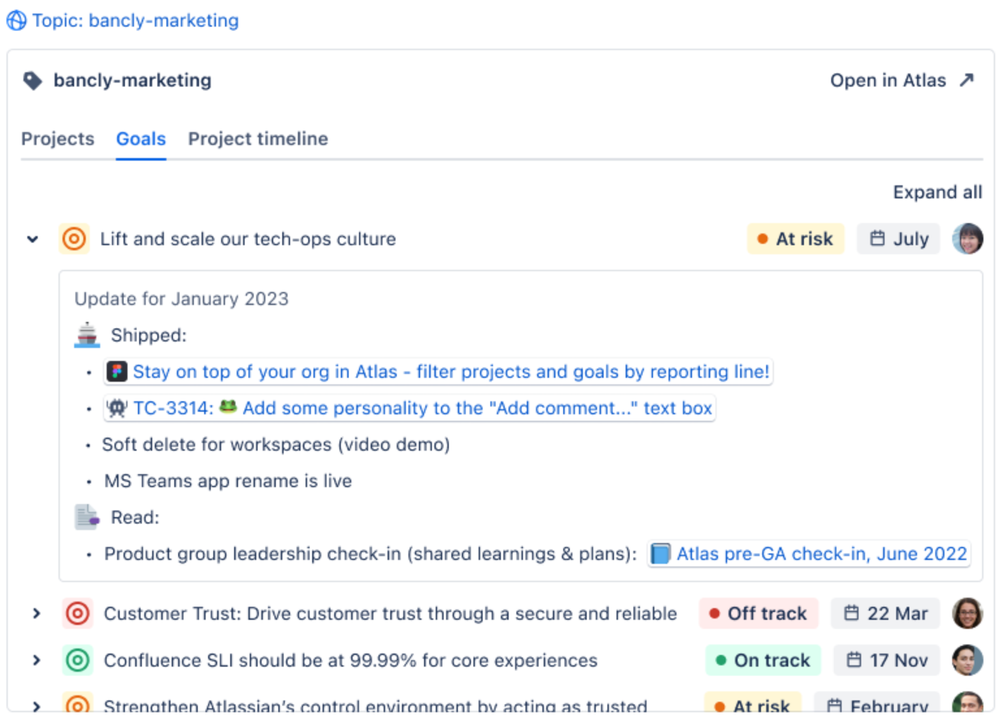Expand the Confluence SLI goal
Screen dimensions: 999x718
coord(36,661)
